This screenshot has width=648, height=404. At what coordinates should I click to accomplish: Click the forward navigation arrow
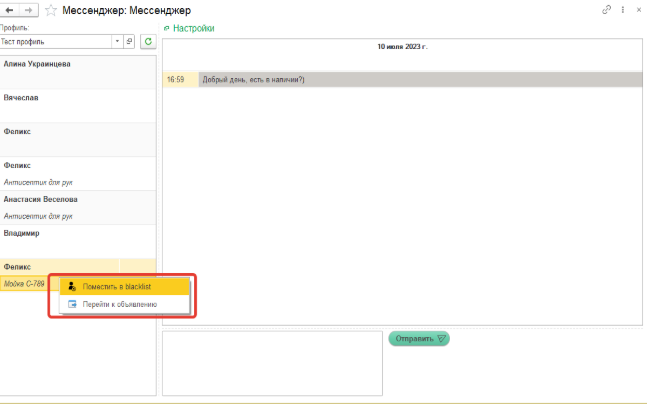[x=30, y=10]
